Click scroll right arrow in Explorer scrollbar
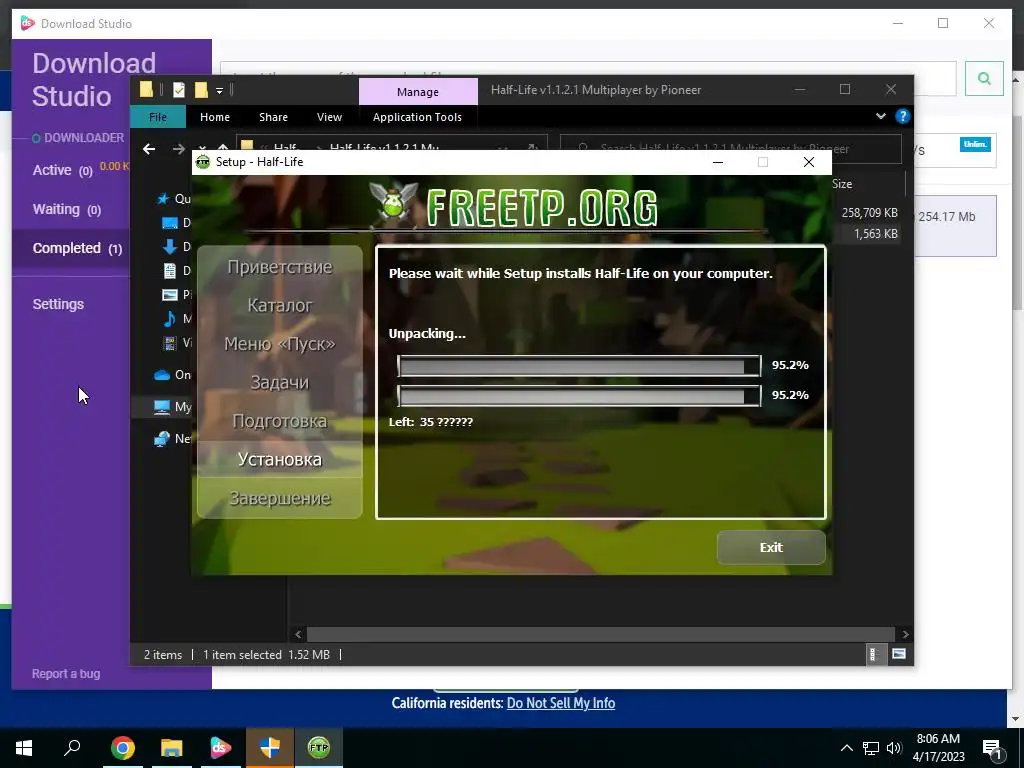The width and height of the screenshot is (1024, 768). [905, 634]
